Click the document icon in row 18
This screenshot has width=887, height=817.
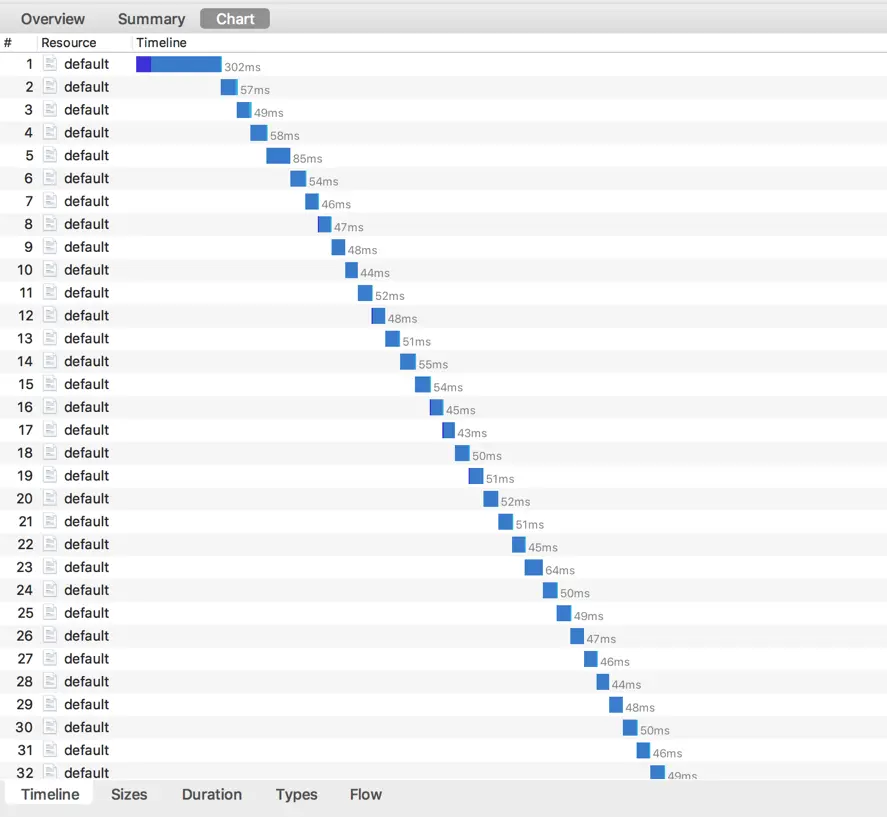[x=50, y=452]
